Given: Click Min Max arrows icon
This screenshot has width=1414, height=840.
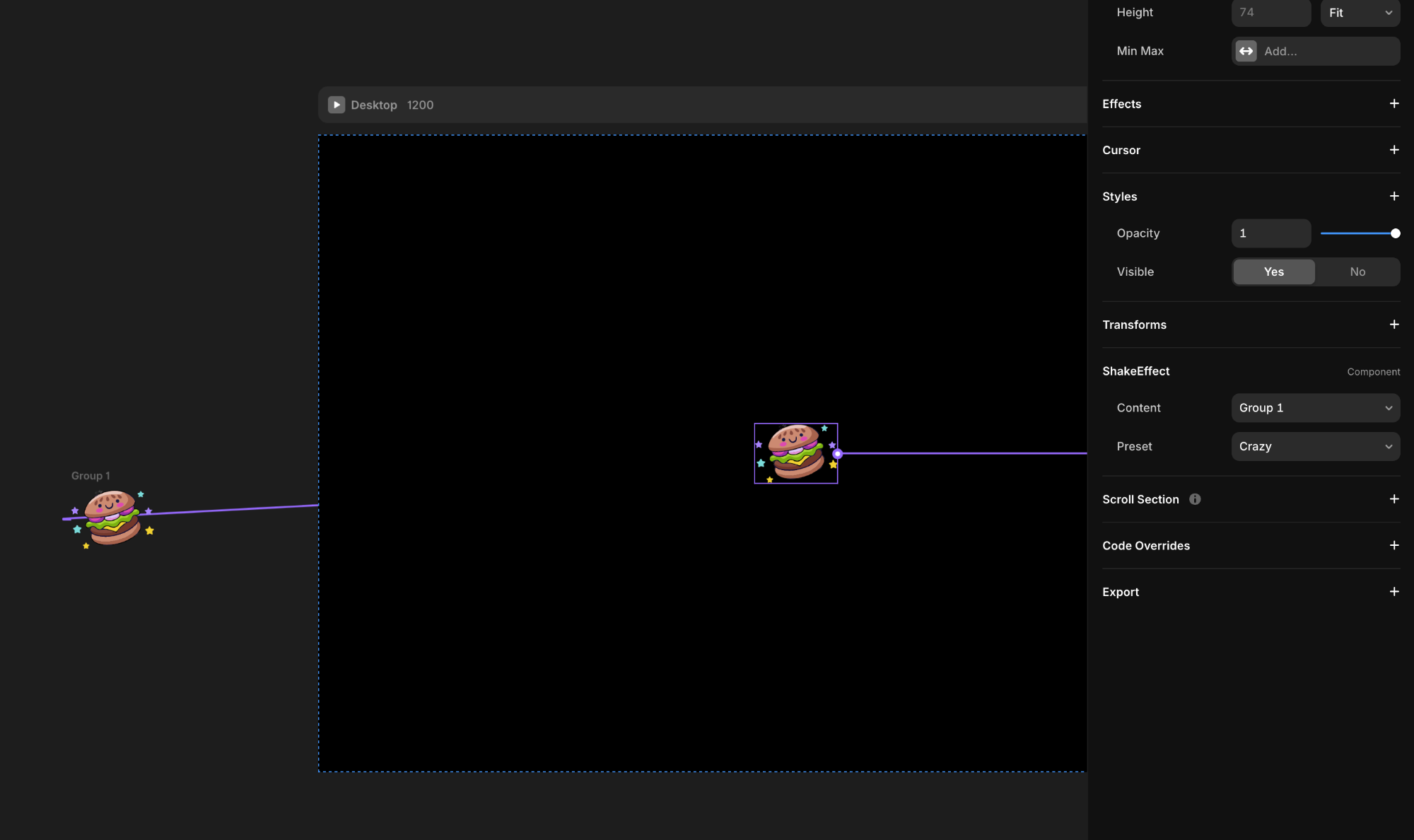Looking at the screenshot, I should [x=1246, y=51].
